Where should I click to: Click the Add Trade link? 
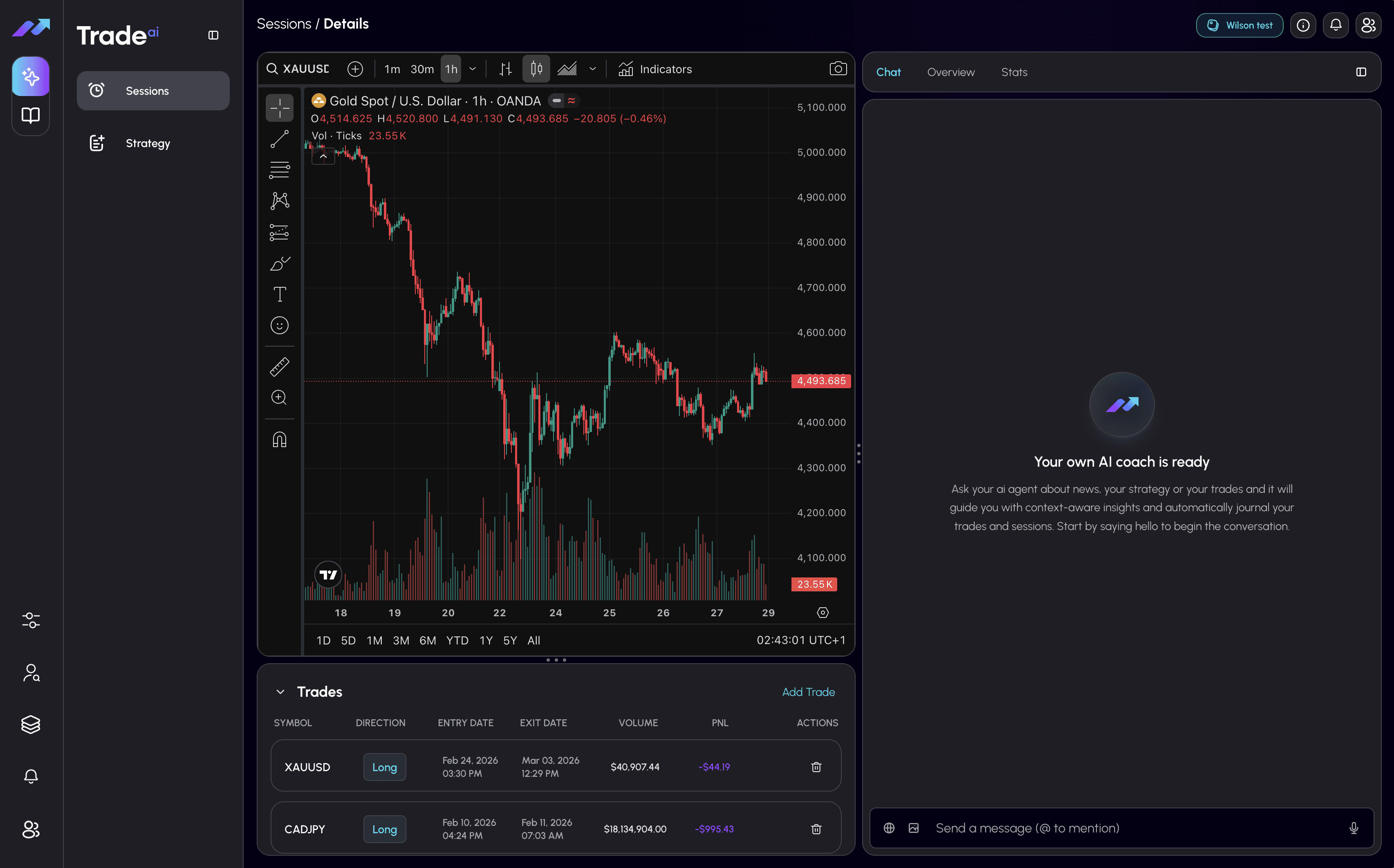(x=808, y=692)
